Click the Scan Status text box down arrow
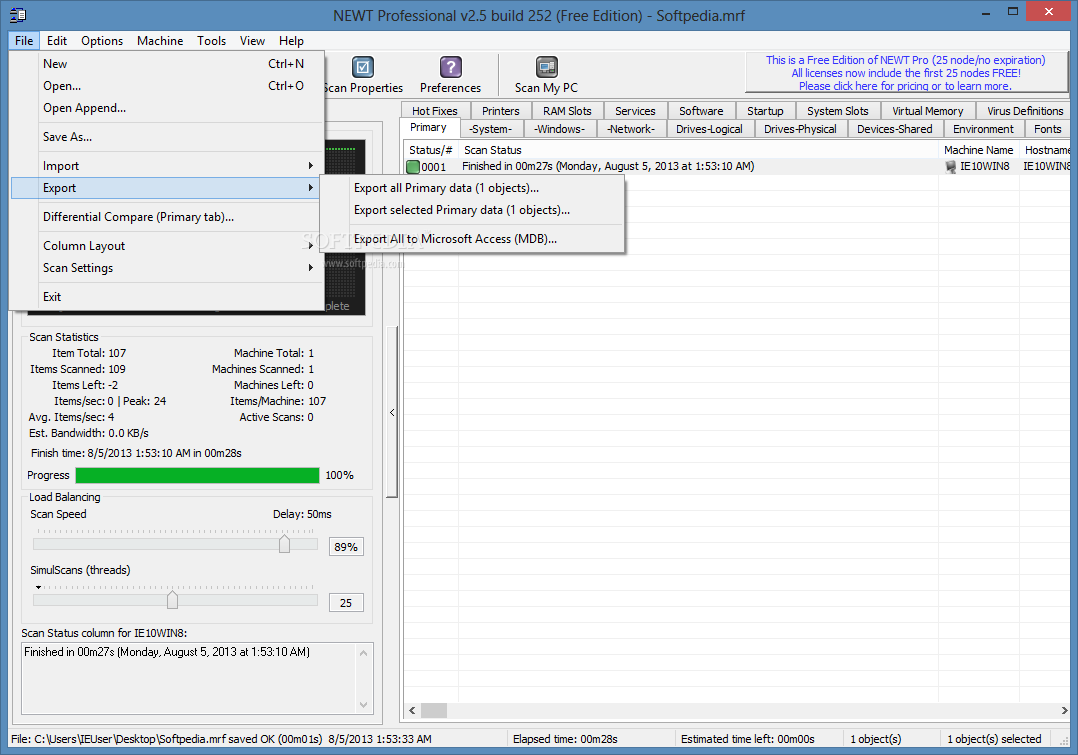 point(364,705)
